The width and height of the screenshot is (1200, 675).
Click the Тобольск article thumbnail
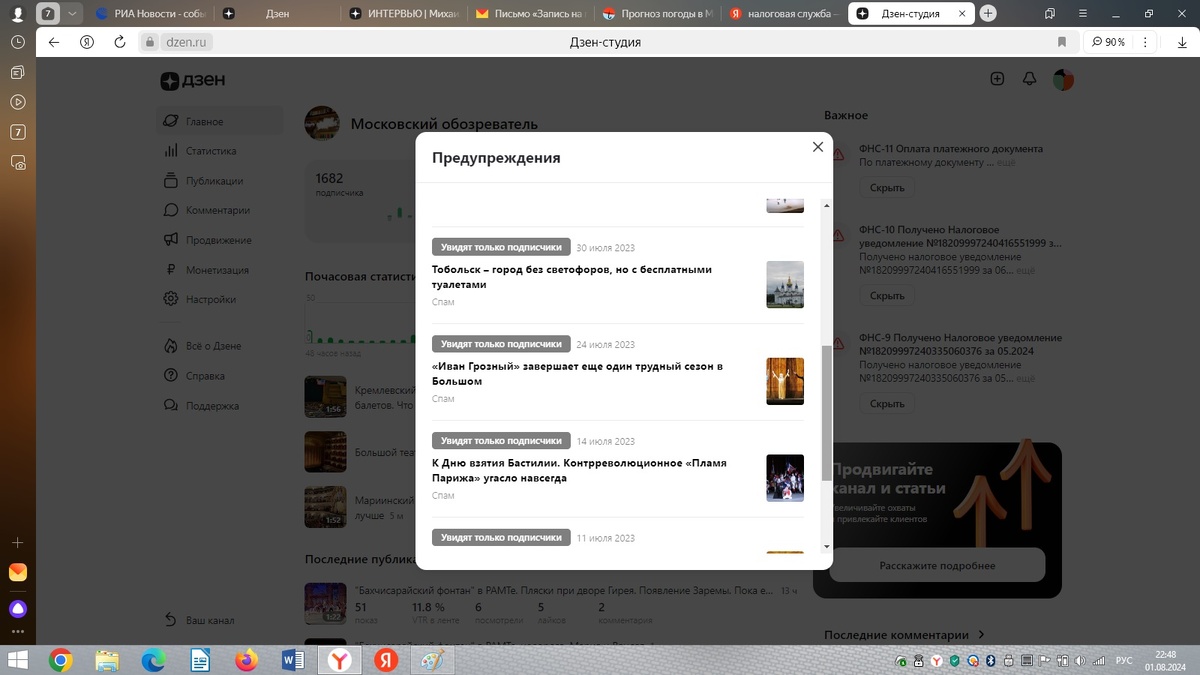click(x=785, y=284)
